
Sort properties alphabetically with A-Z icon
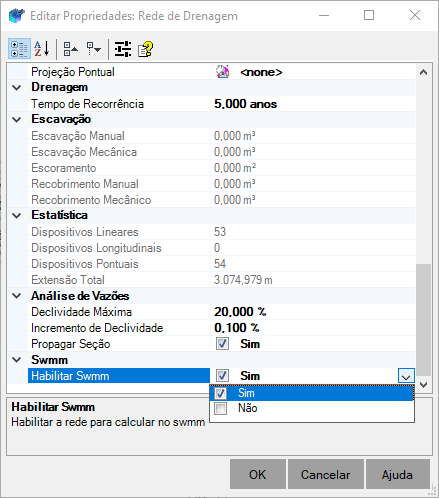[42, 49]
